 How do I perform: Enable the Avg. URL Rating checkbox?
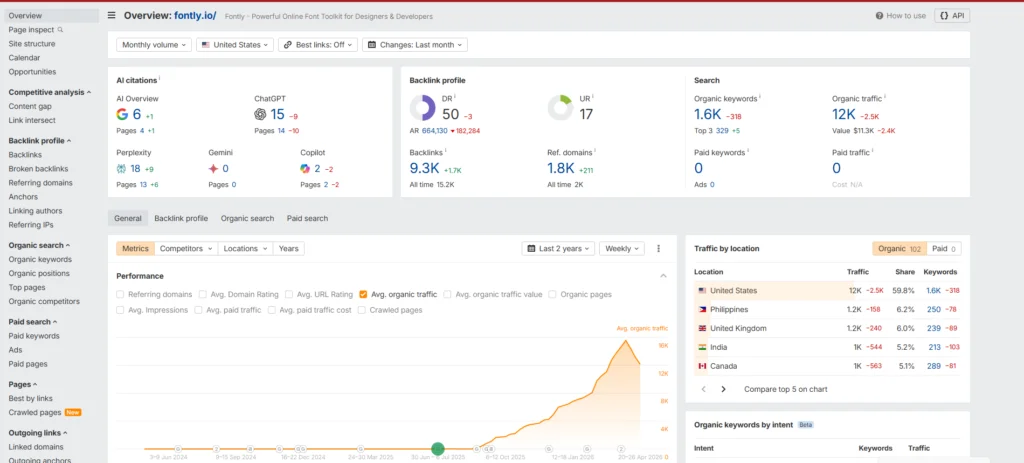[289, 295]
